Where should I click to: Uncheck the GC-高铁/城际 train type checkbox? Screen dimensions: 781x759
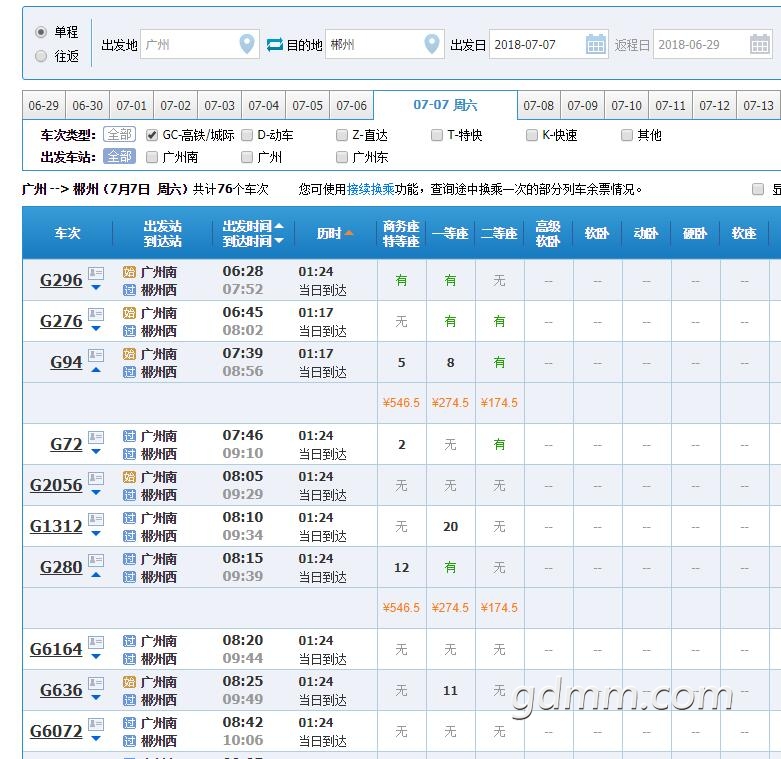pyautogui.click(x=152, y=135)
